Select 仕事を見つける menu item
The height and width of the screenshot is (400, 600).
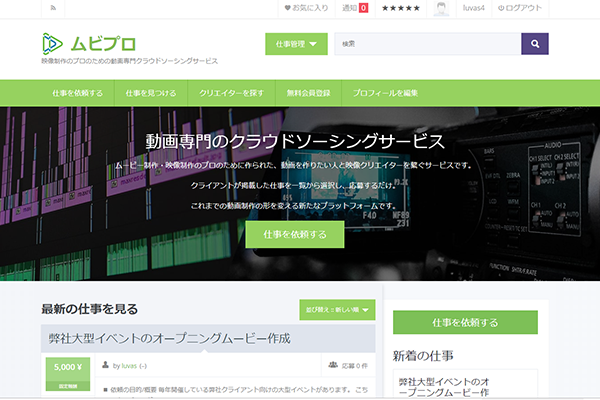pos(151,93)
